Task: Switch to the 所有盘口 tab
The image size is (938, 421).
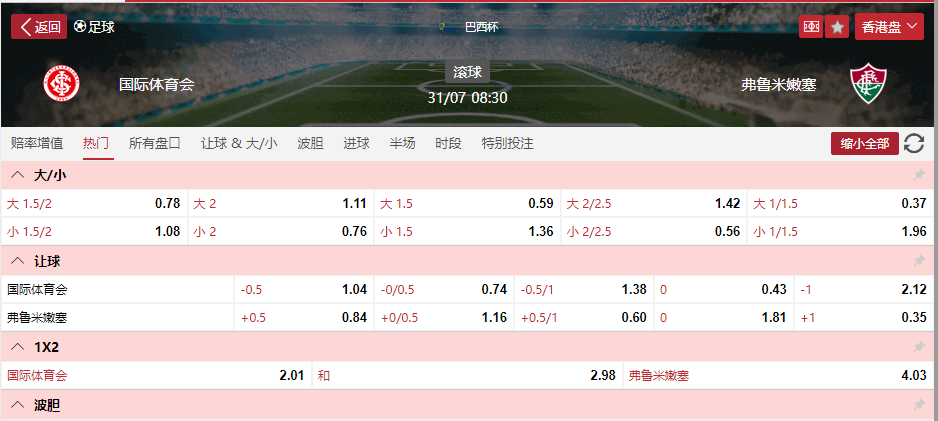Action: pyautogui.click(x=155, y=143)
